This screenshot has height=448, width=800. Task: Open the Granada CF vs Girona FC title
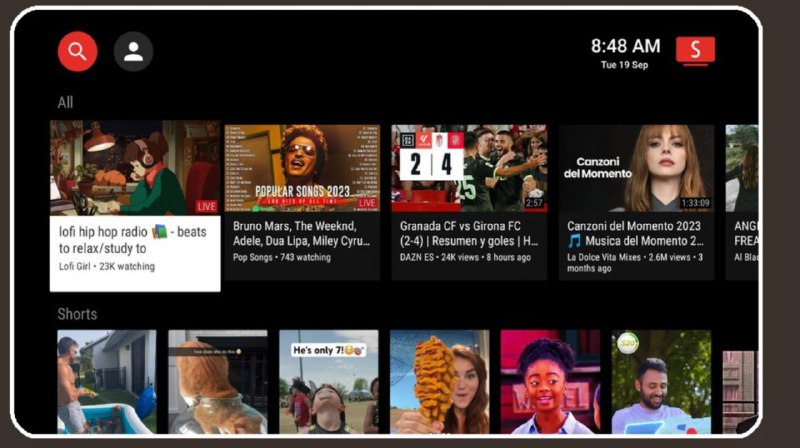point(469,234)
